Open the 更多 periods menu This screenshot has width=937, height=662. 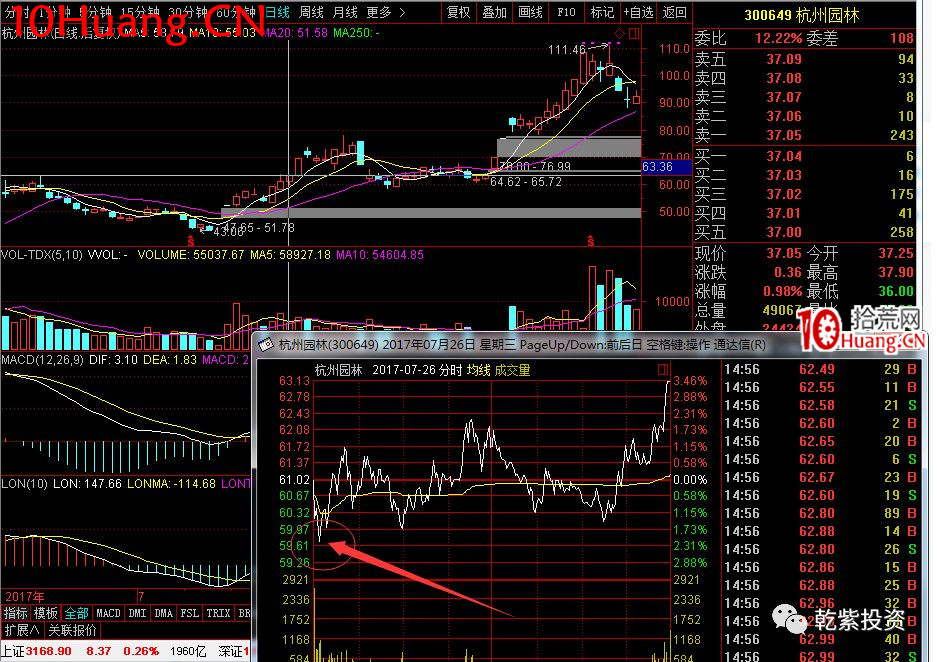point(379,13)
